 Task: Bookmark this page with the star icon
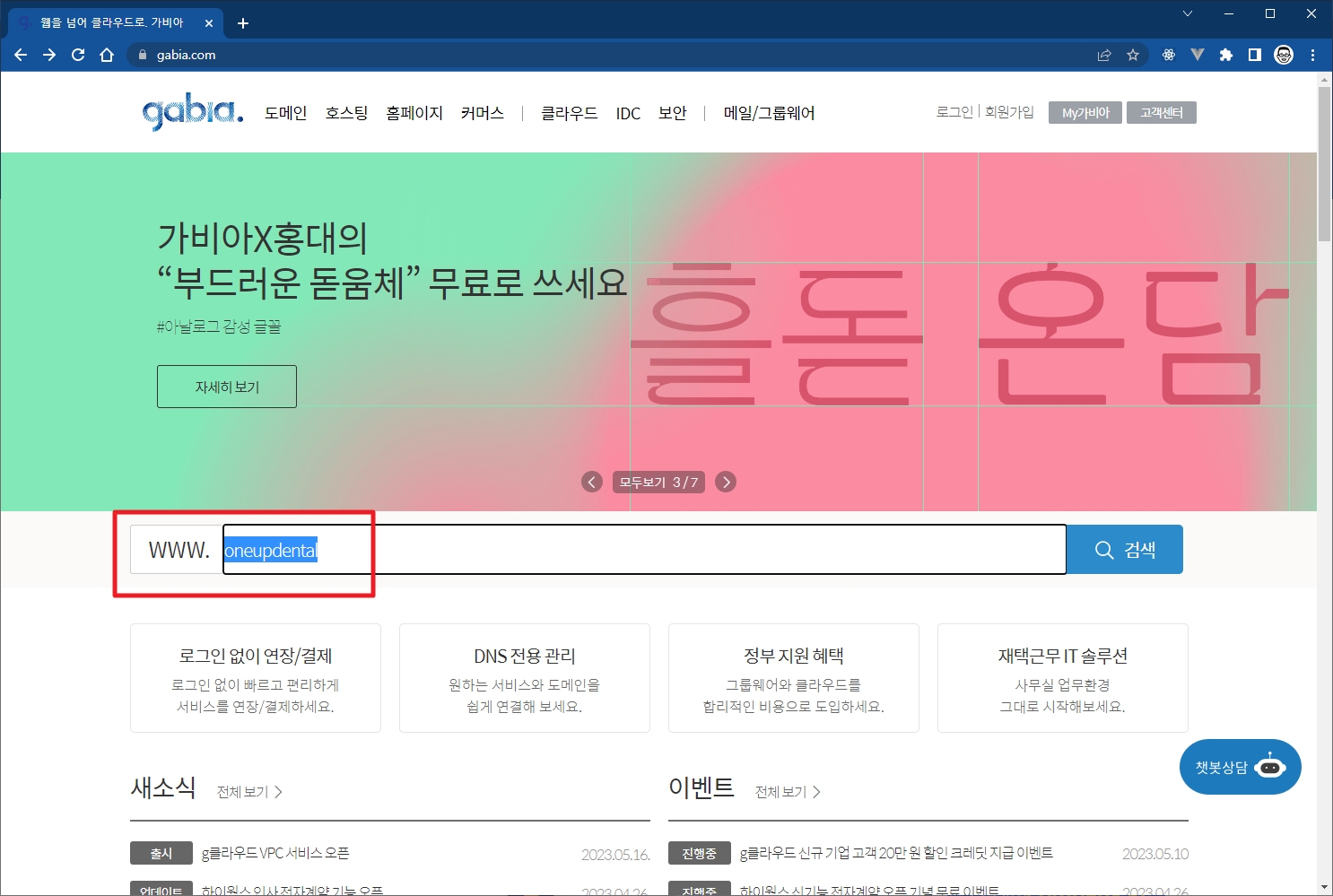pyautogui.click(x=1133, y=55)
